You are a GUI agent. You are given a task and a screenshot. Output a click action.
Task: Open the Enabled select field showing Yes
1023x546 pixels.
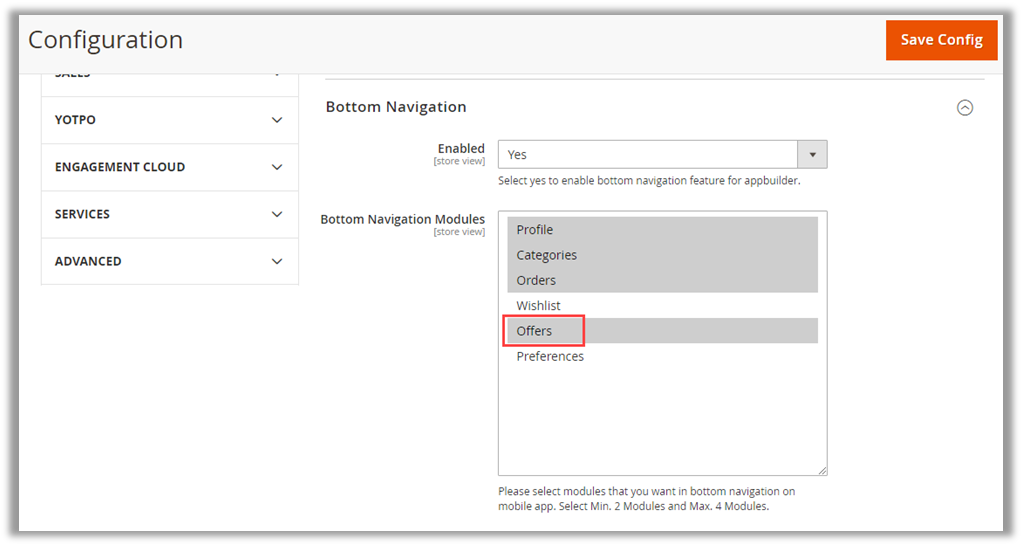[647, 155]
